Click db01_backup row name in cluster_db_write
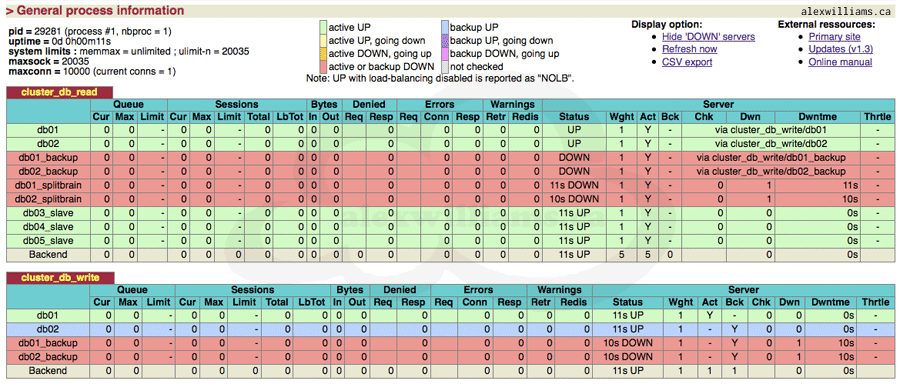 (x=48, y=343)
